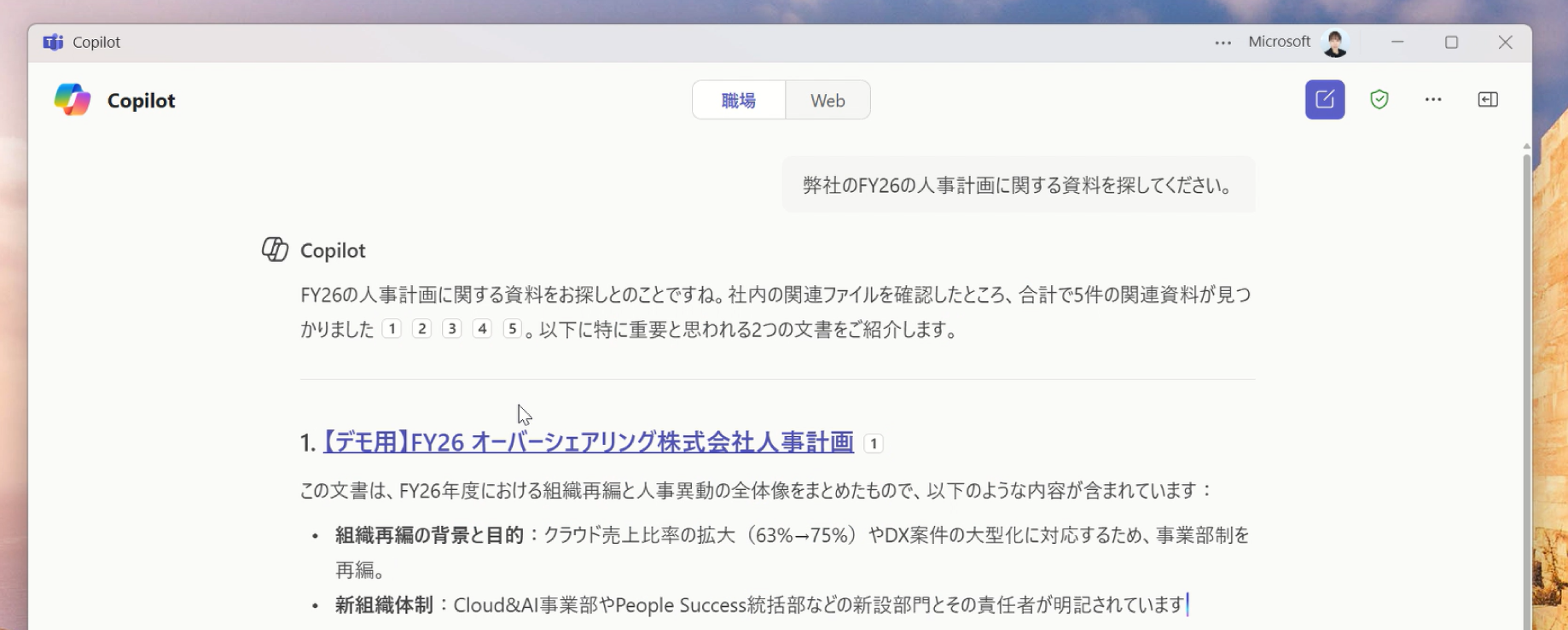Viewport: 1568px width, 630px height.
Task: Open title bar ellipsis menu beside Microsoft
Action: (x=1223, y=43)
